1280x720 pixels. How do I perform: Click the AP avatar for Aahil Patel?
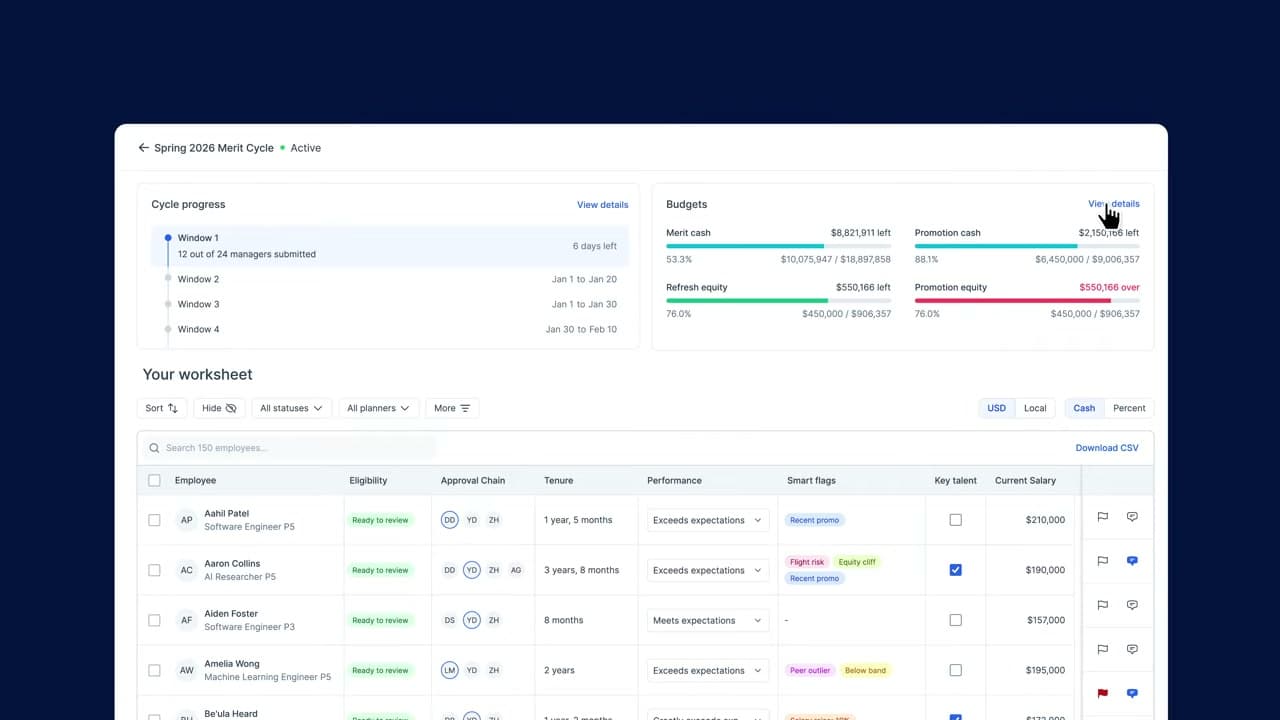point(186,520)
